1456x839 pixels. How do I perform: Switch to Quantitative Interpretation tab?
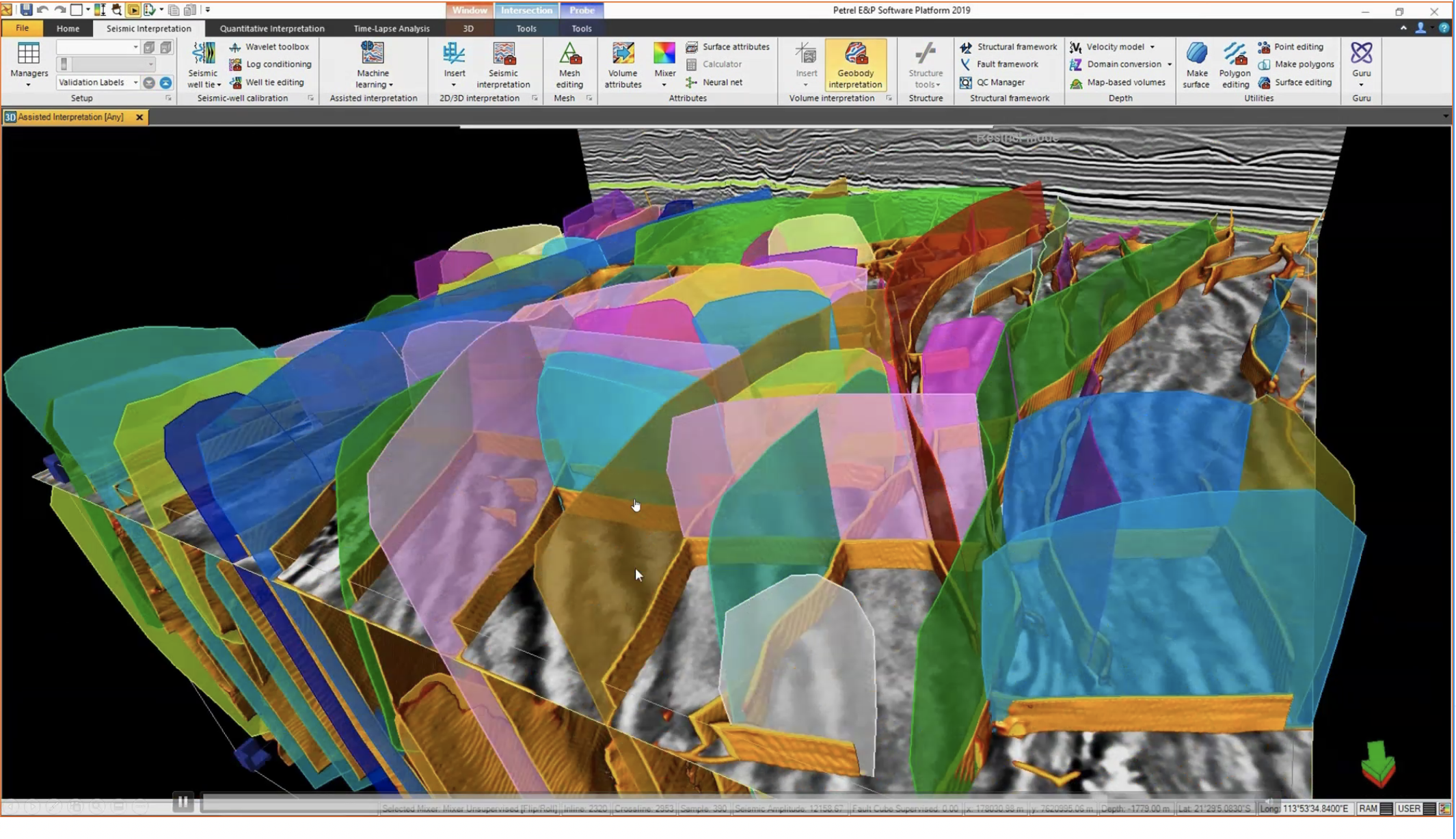272,28
